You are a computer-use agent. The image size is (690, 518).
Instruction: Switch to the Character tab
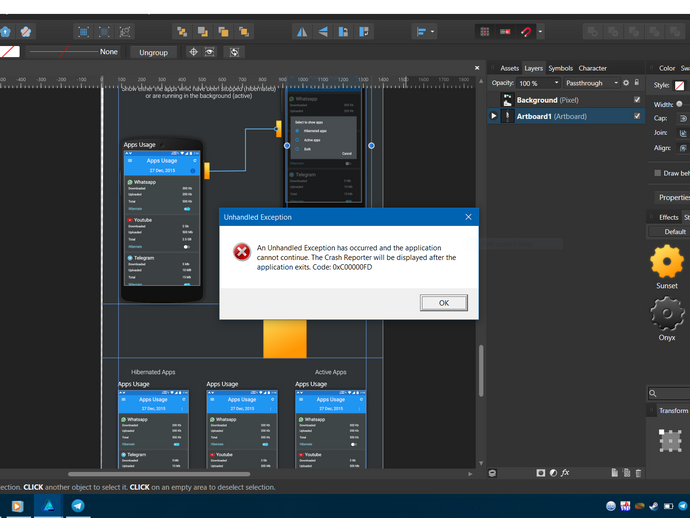(592, 68)
